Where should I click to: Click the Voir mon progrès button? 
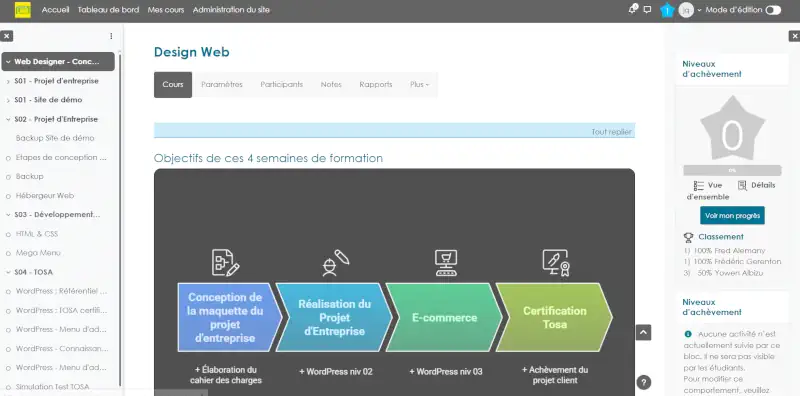click(732, 215)
